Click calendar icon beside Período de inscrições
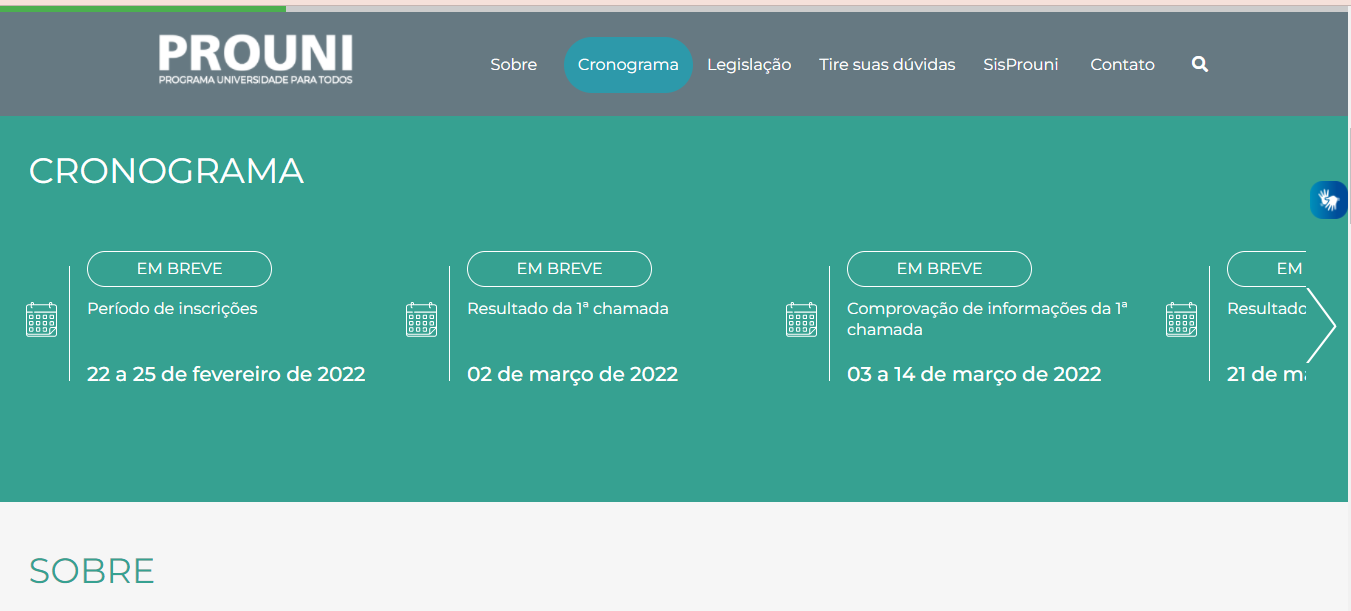This screenshot has height=611, width=1351. click(x=41, y=320)
